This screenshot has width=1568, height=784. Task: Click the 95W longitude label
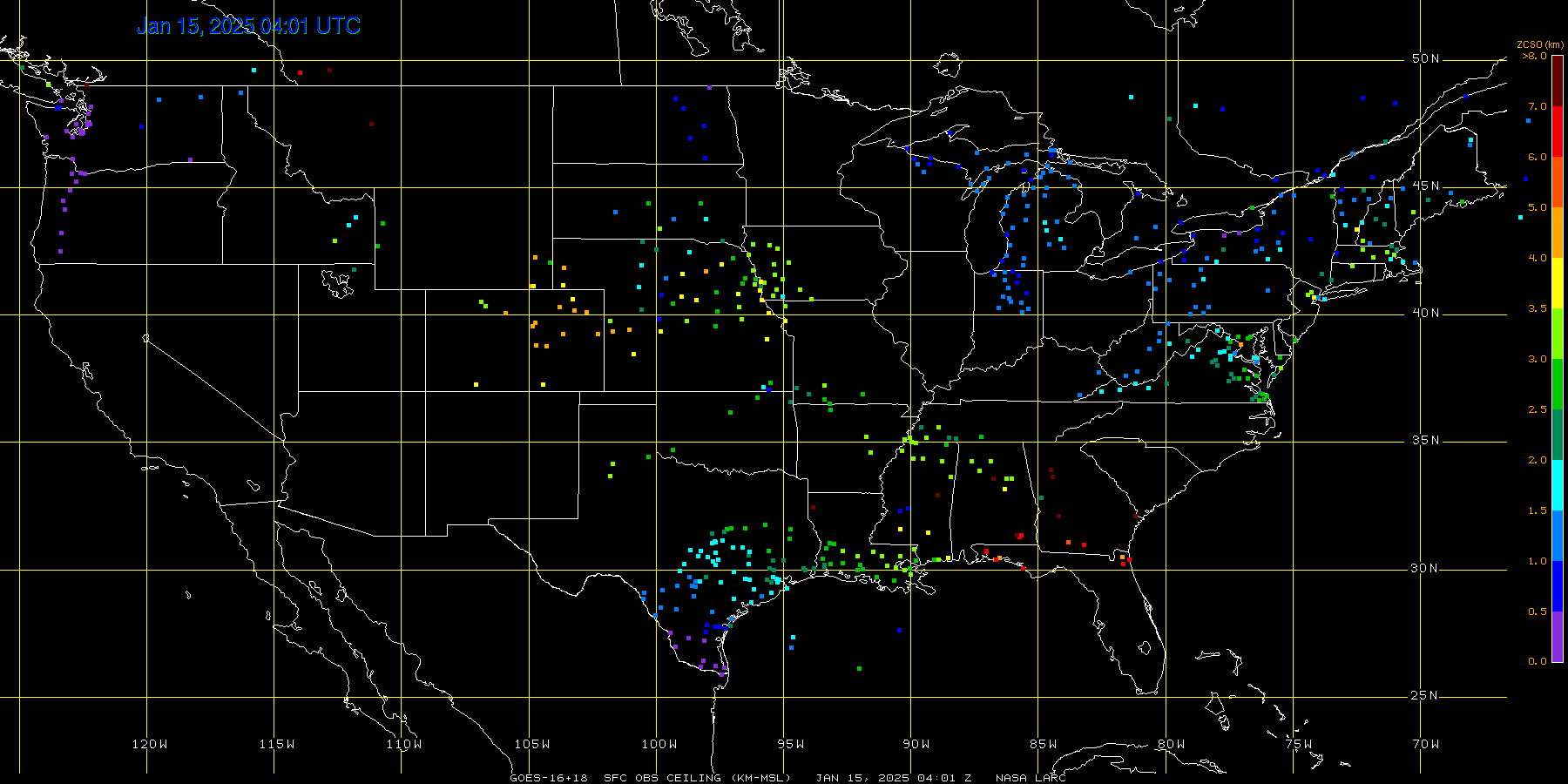(791, 744)
